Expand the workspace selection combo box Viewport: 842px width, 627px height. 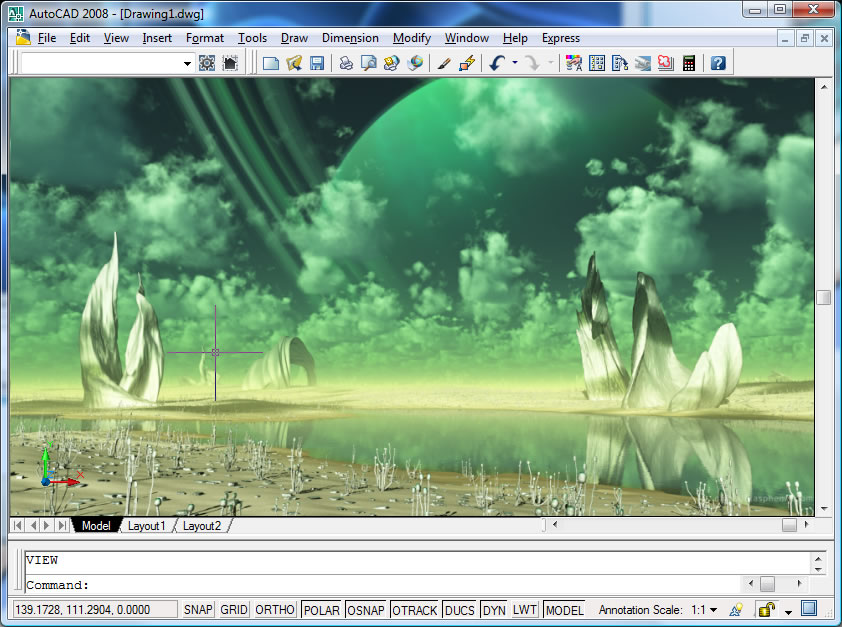(x=187, y=63)
